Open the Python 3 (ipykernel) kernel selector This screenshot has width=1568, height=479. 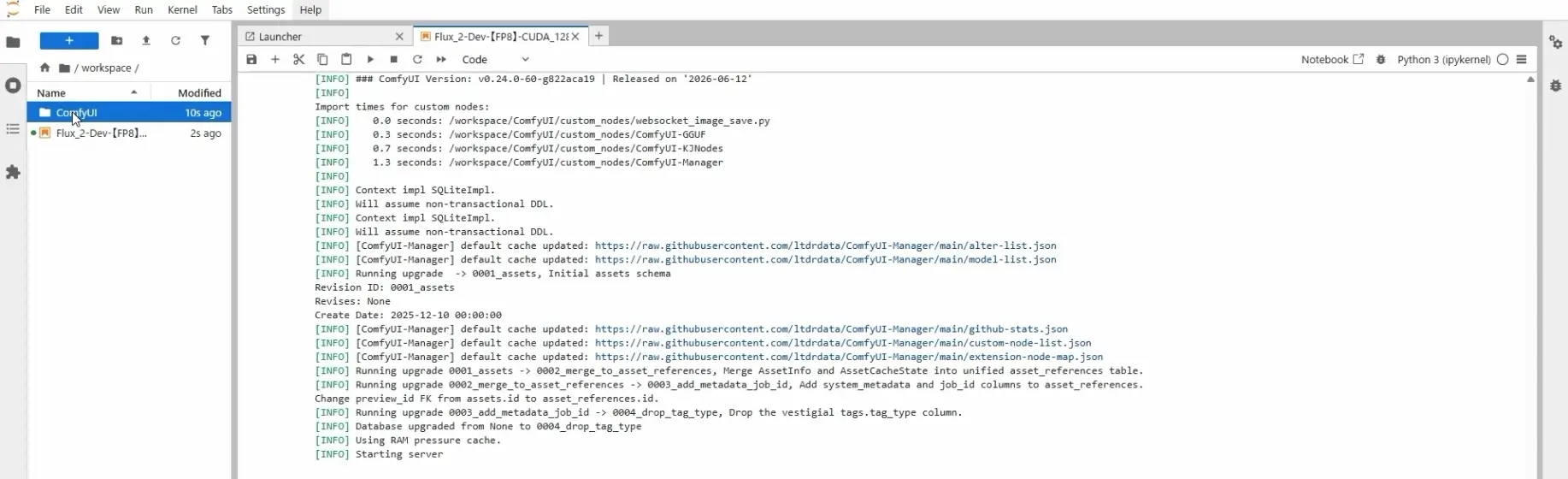coord(1444,60)
